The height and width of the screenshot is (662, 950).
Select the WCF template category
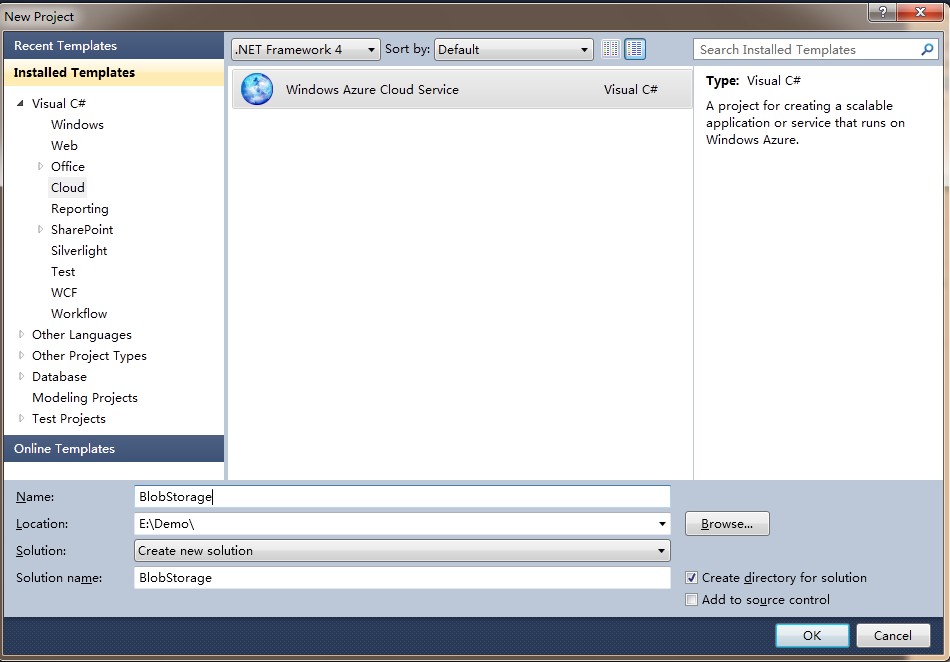[x=64, y=293]
